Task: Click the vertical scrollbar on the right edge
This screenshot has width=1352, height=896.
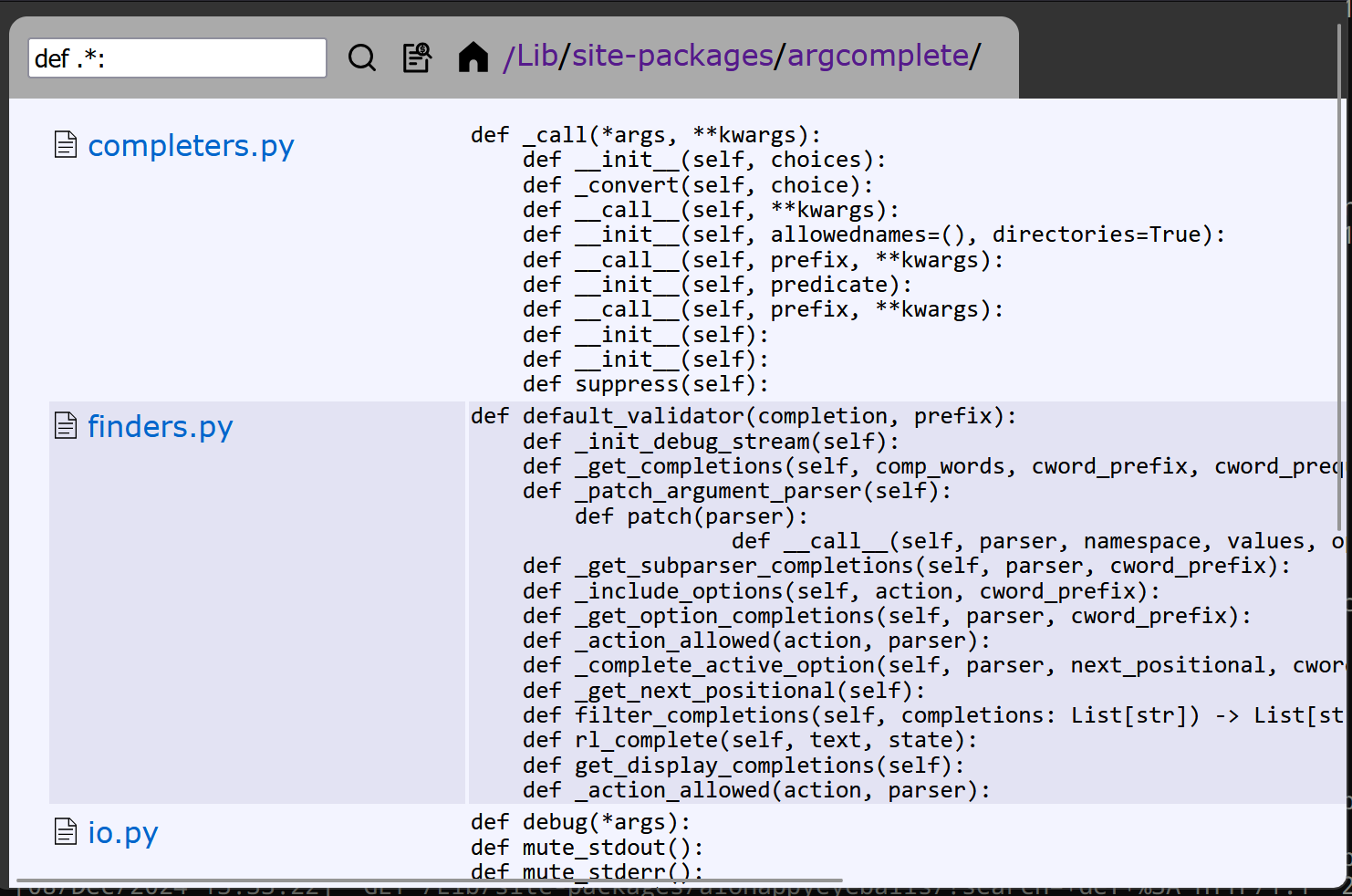Action: coord(1340,274)
